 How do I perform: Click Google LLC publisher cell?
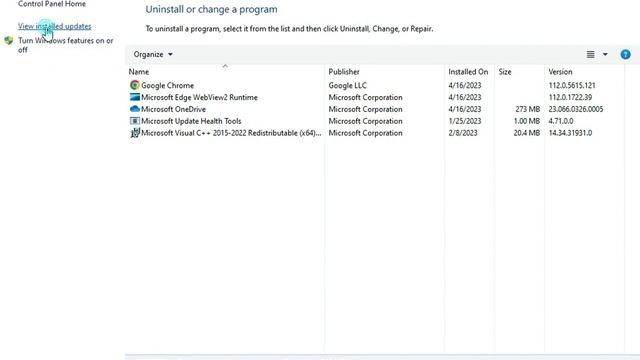click(x=348, y=85)
